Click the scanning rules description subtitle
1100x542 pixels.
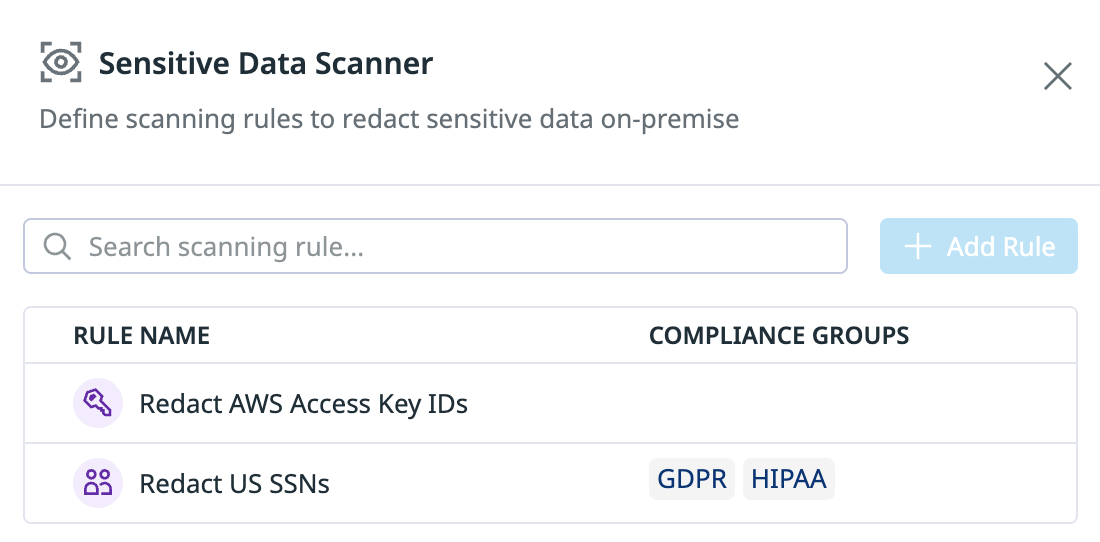coord(388,120)
